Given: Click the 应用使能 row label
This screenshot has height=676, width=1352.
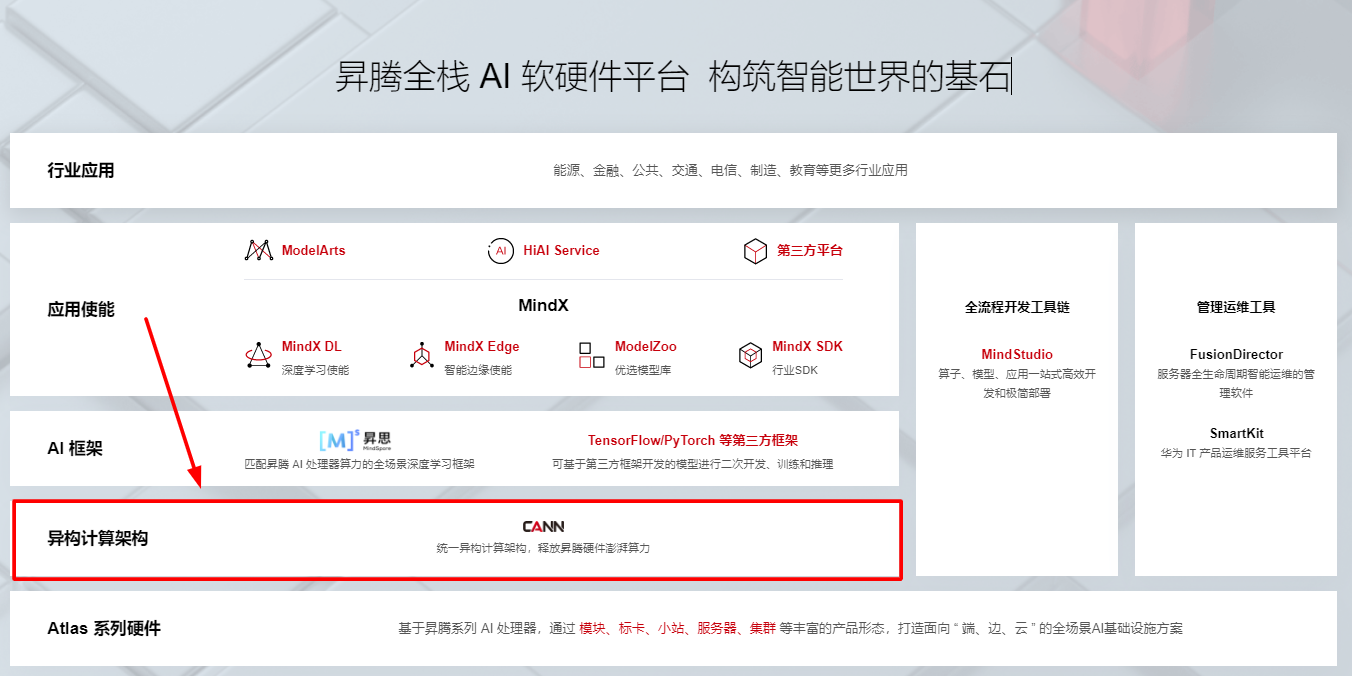Looking at the screenshot, I should 81,309.
